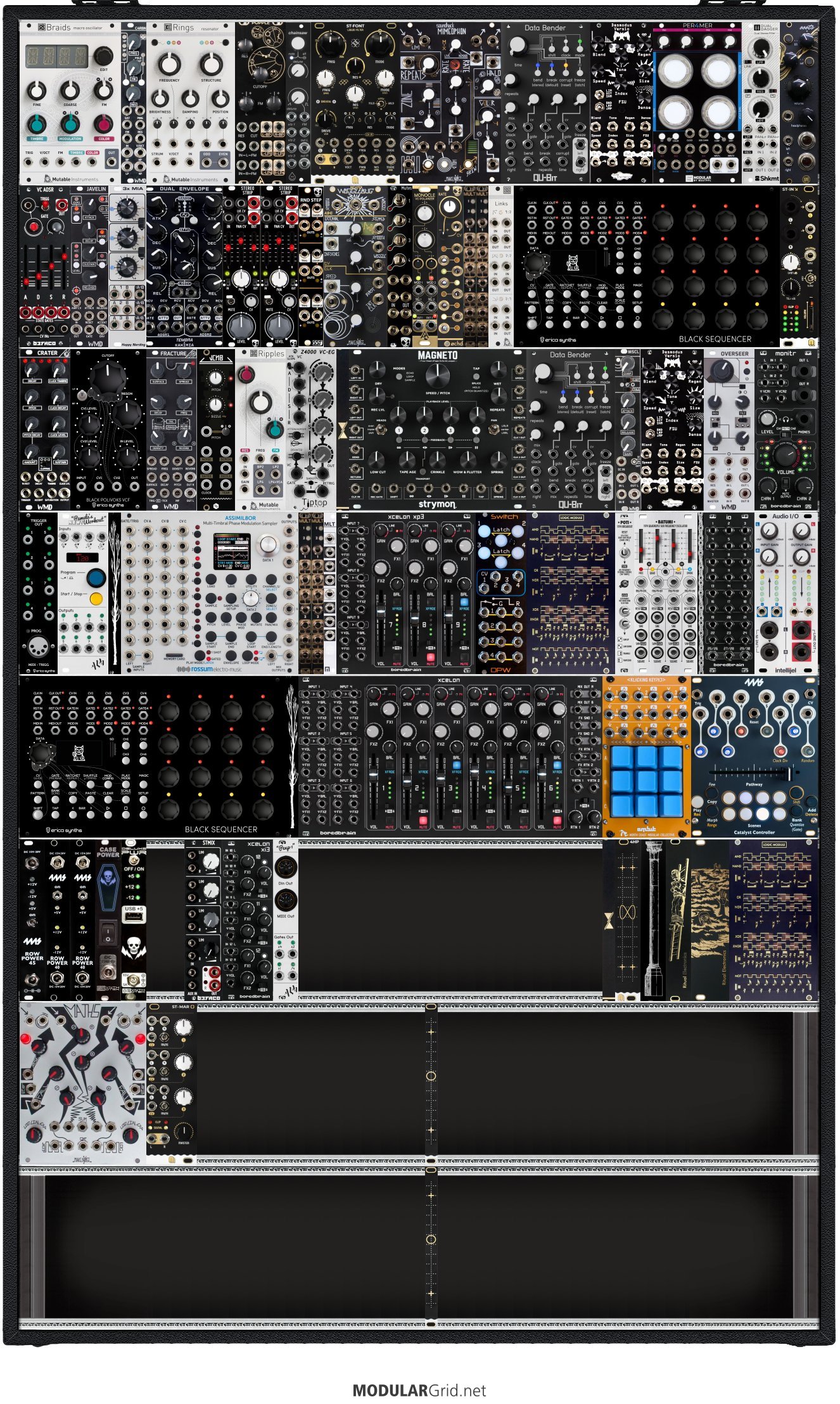Click the DATA 1 knob on Assimil8or
The height and width of the screenshot is (1404, 840).
click(x=268, y=546)
